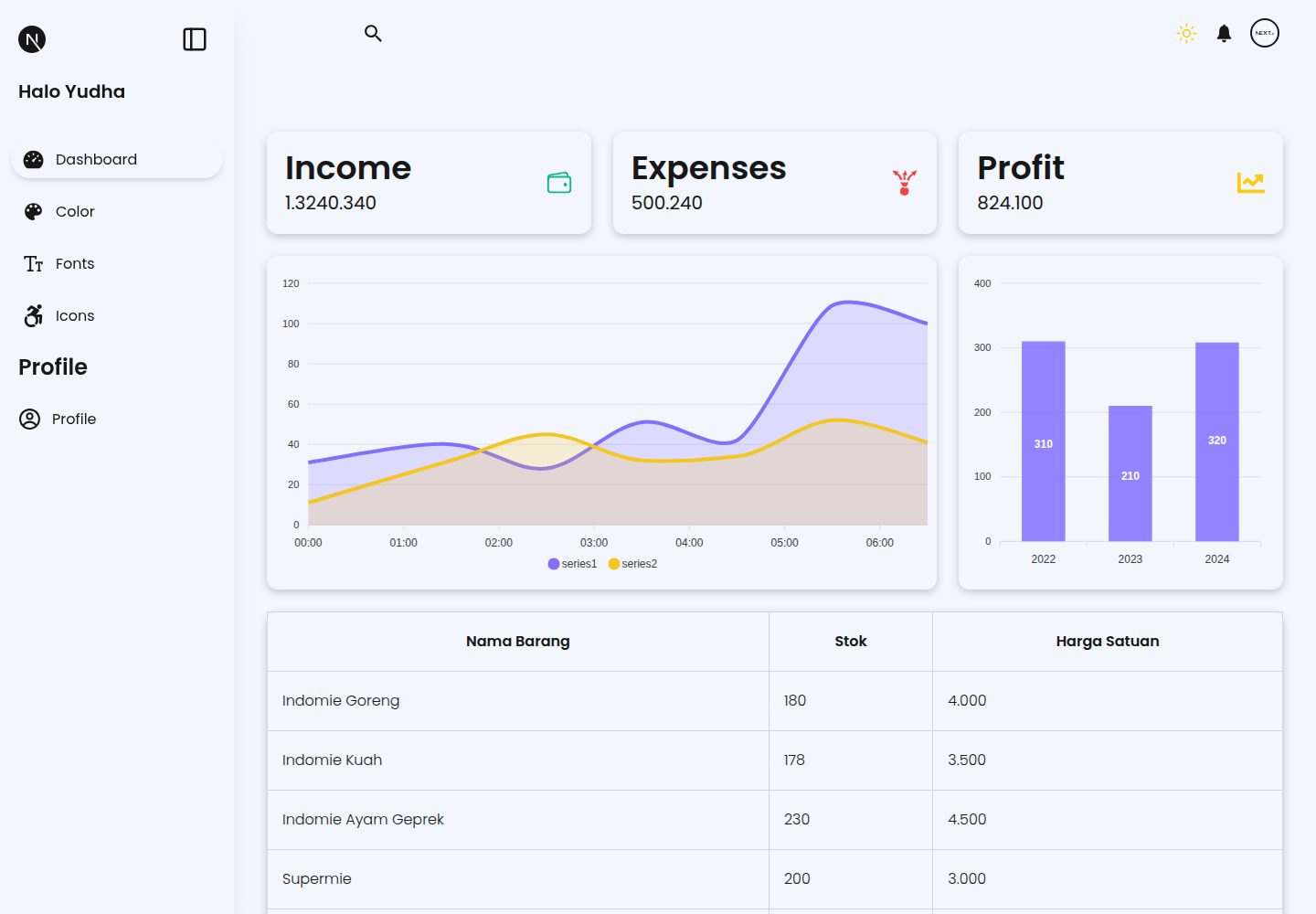
Task: Click the Dashboard speedometer icon
Action: click(x=33, y=159)
